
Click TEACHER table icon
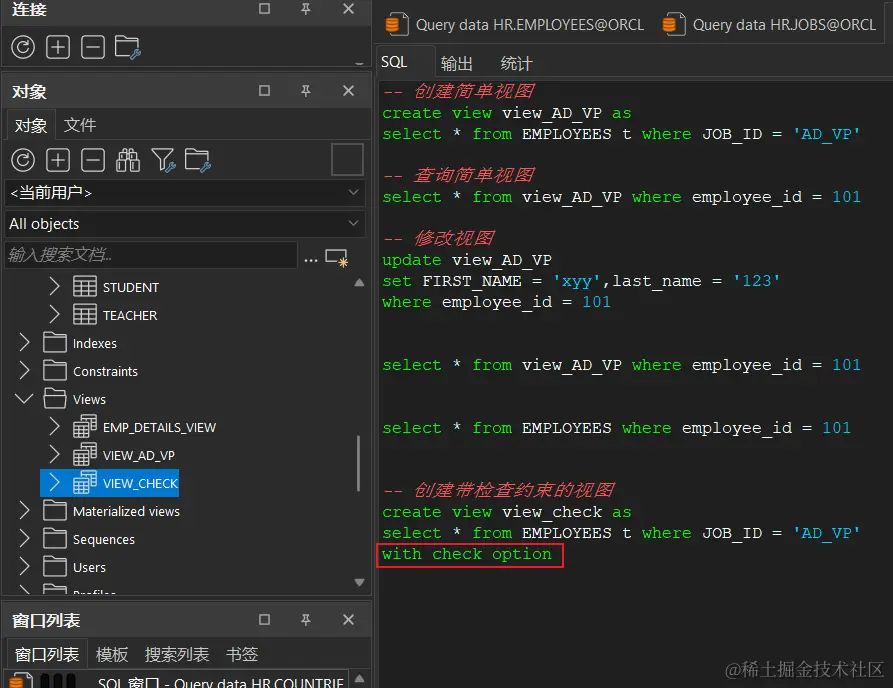pos(85,314)
